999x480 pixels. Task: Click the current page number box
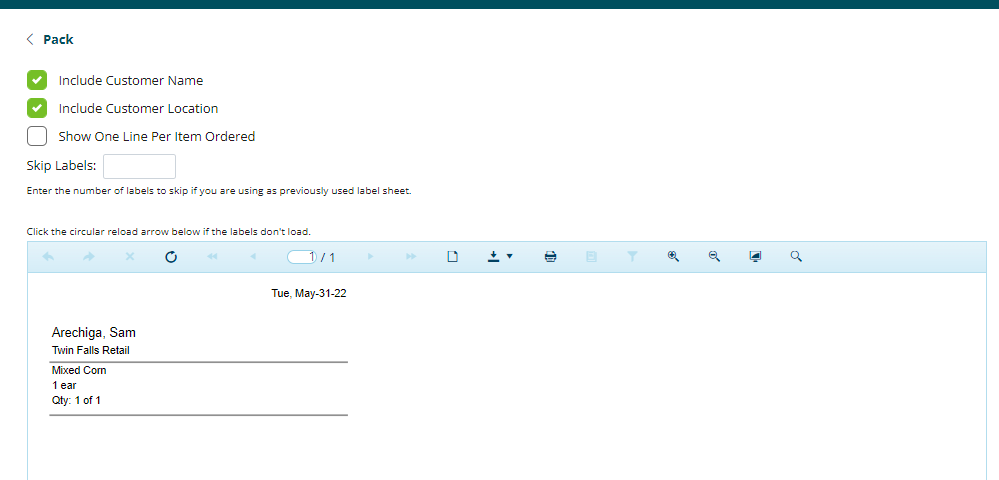click(x=302, y=257)
